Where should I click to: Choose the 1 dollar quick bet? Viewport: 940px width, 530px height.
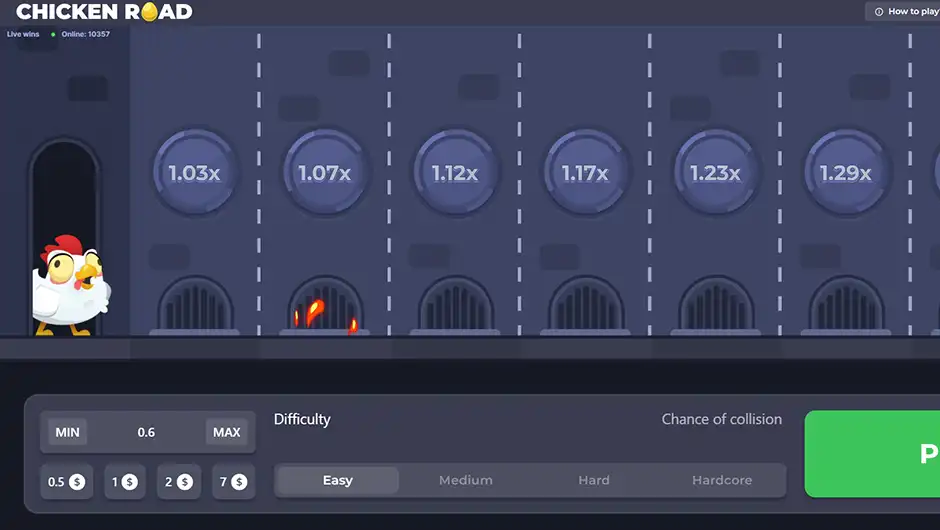(x=125, y=481)
